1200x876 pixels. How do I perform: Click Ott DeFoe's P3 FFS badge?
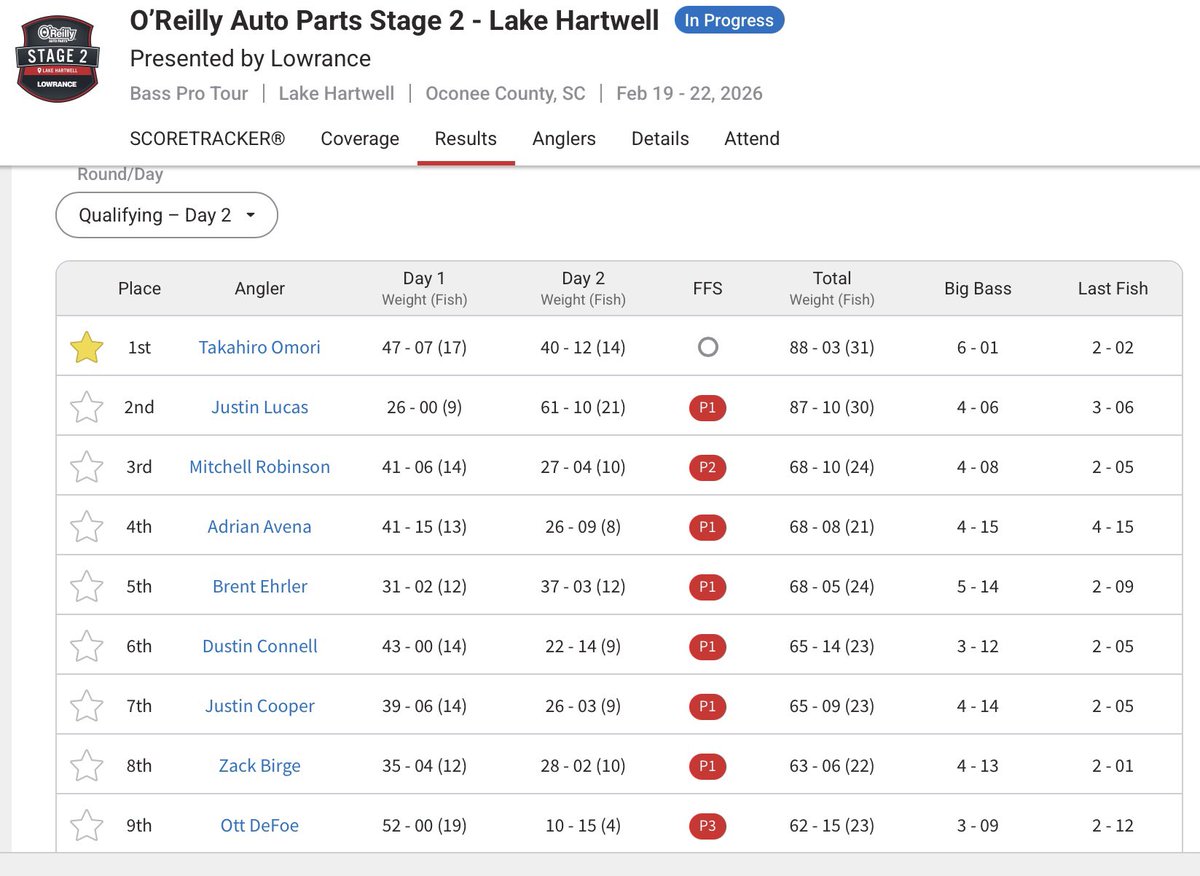(708, 826)
